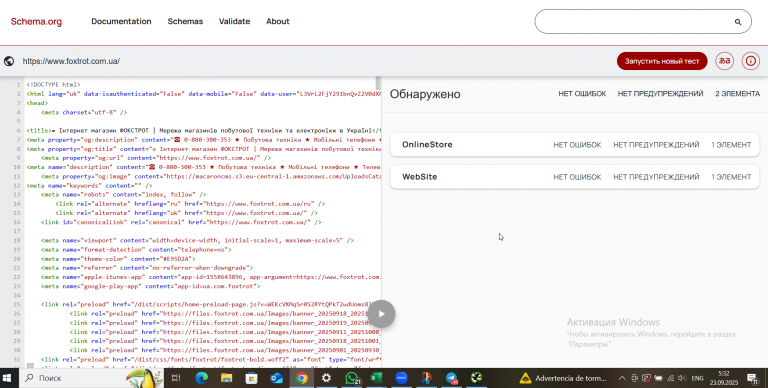This screenshot has width=768, height=388.
Task: Click the search magnifier icon in header
Action: (x=738, y=22)
